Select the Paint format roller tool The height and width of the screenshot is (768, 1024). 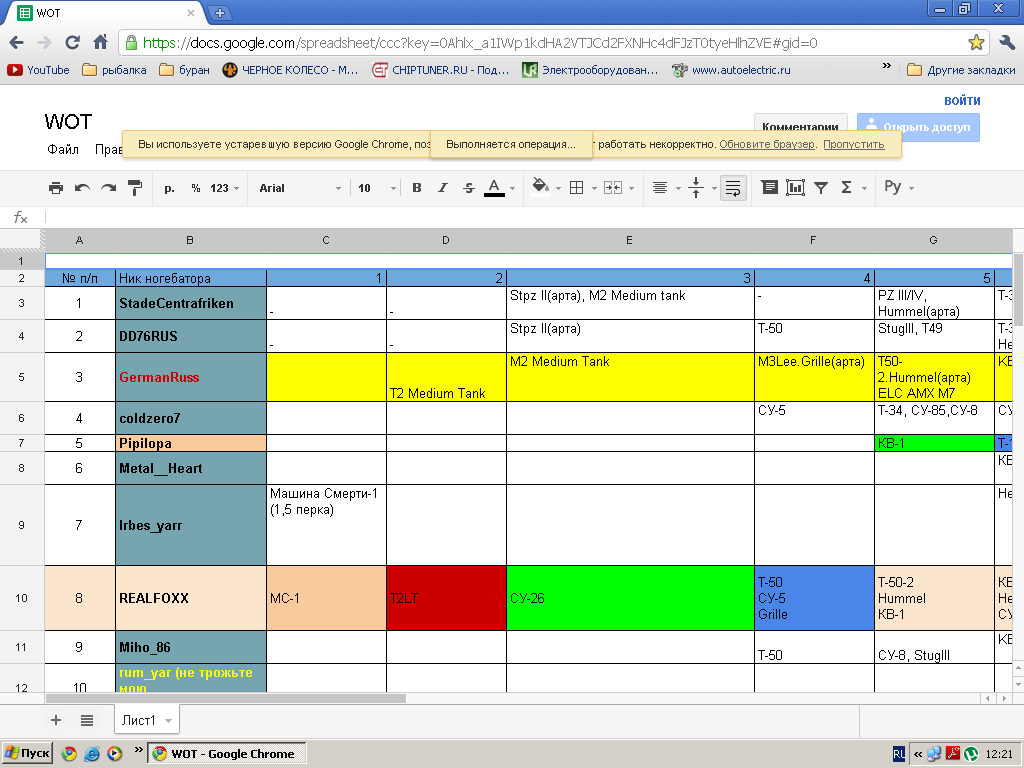pos(135,188)
